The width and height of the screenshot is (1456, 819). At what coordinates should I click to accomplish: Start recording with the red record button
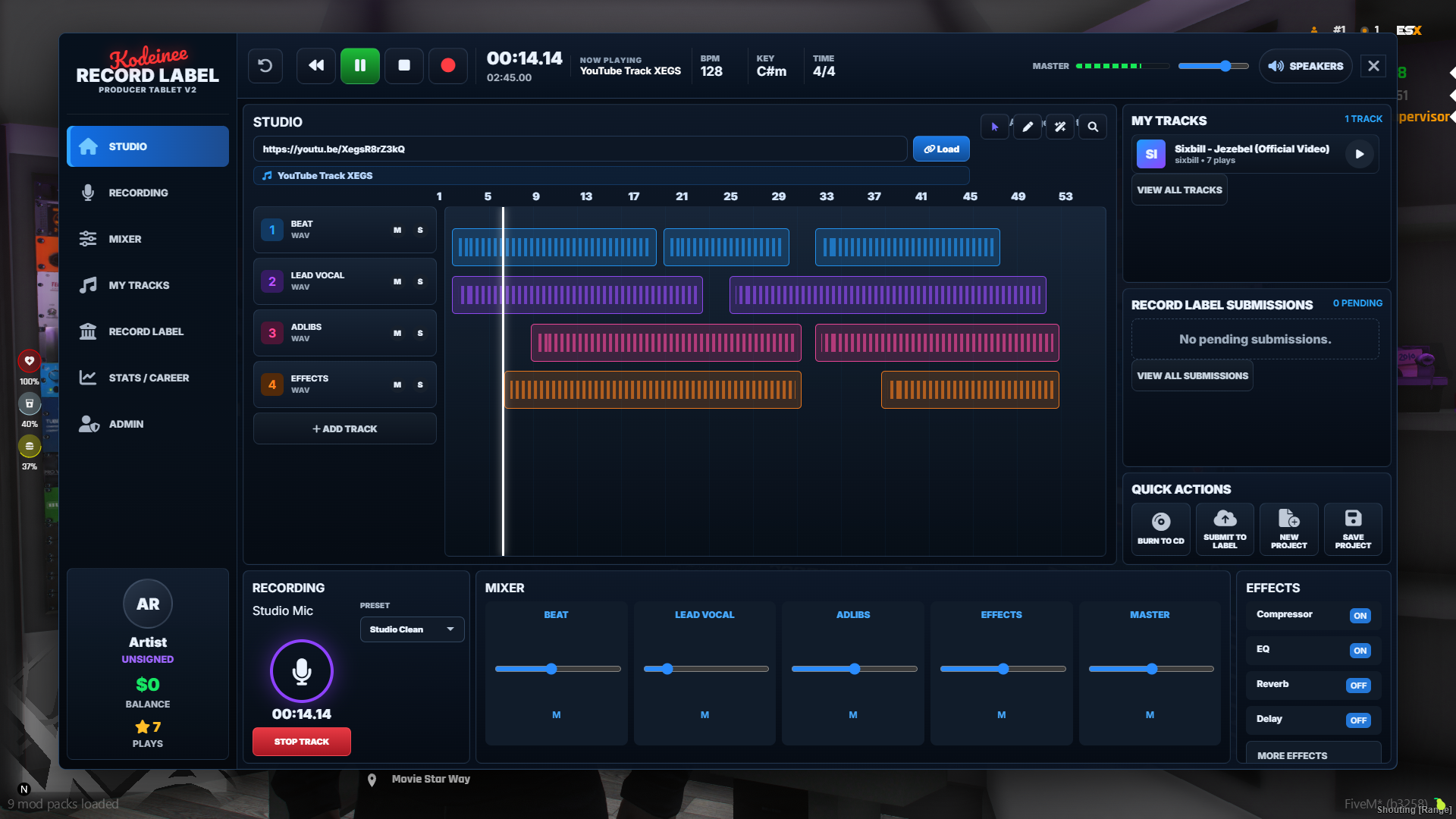pos(448,66)
